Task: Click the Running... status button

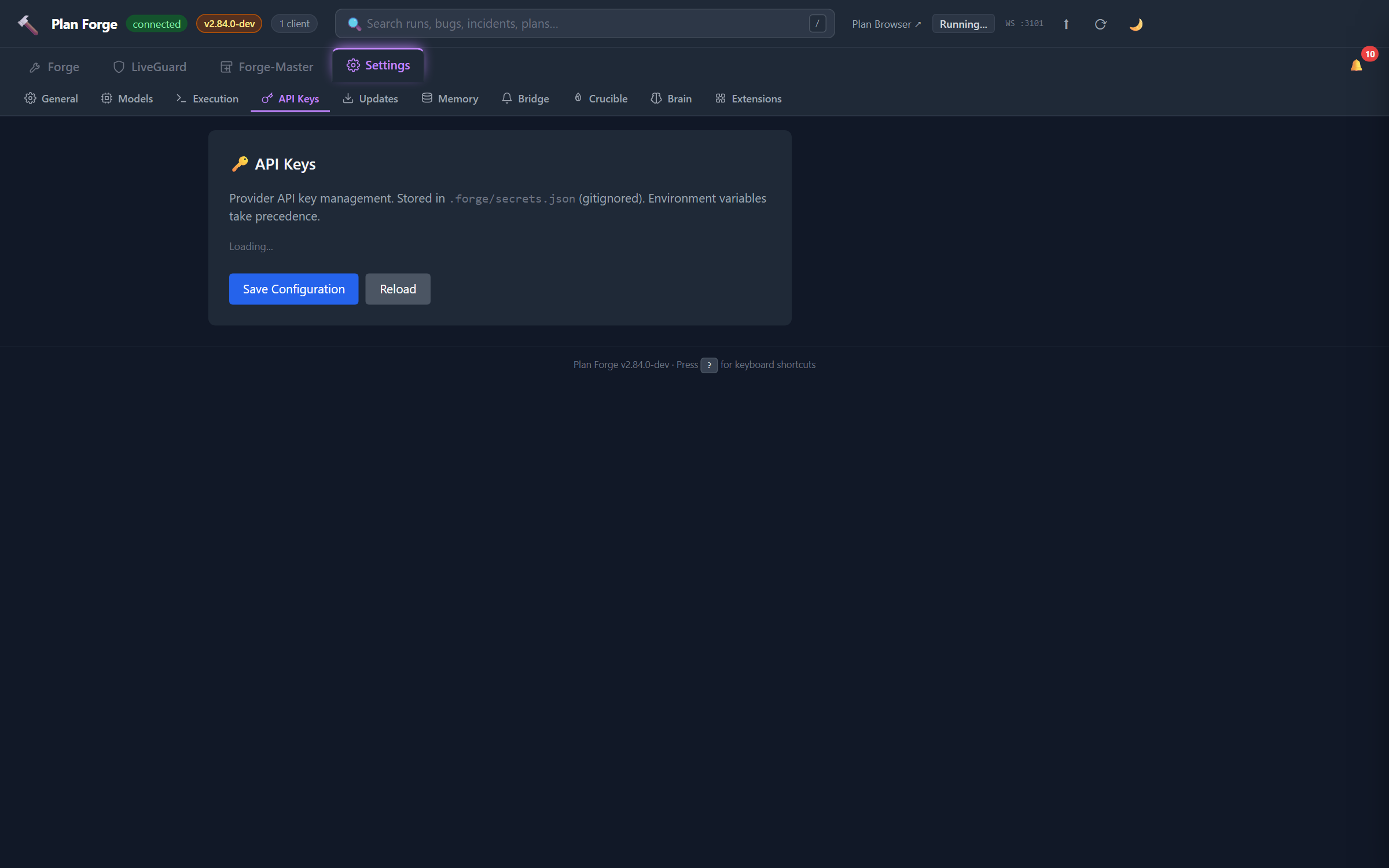Action: tap(963, 24)
